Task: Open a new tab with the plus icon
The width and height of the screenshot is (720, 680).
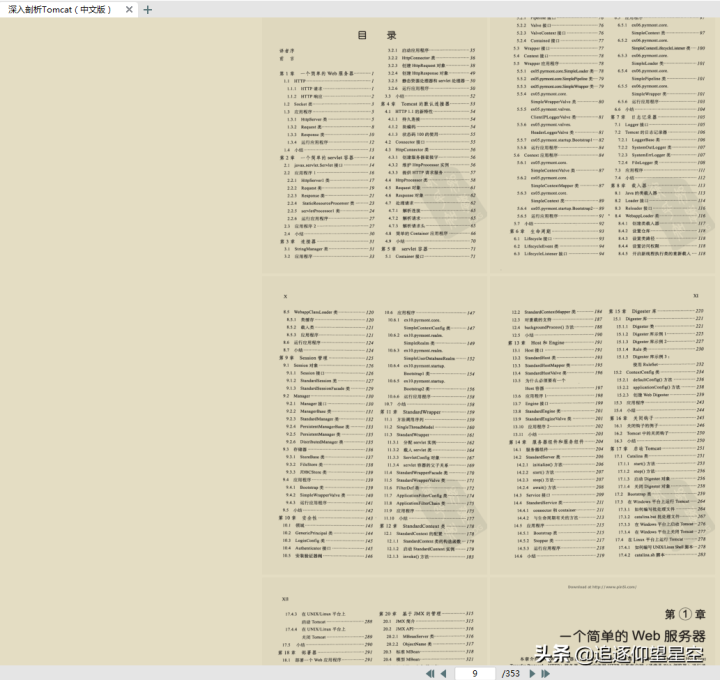Action: tap(147, 10)
